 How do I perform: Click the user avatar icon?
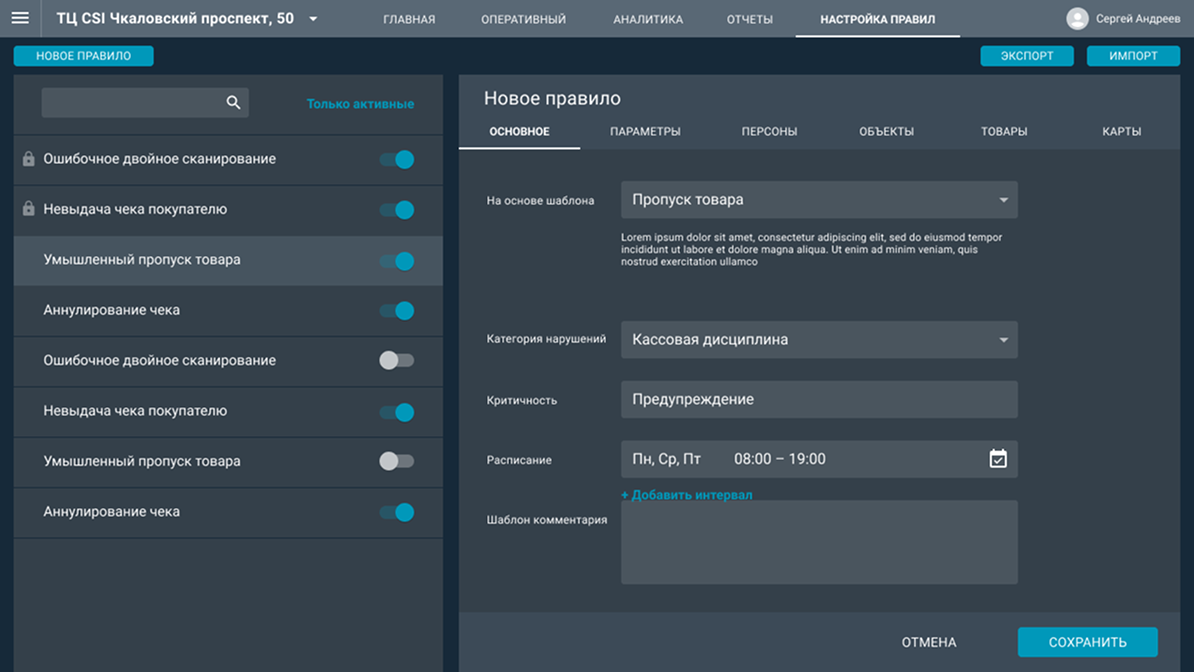tap(1077, 18)
